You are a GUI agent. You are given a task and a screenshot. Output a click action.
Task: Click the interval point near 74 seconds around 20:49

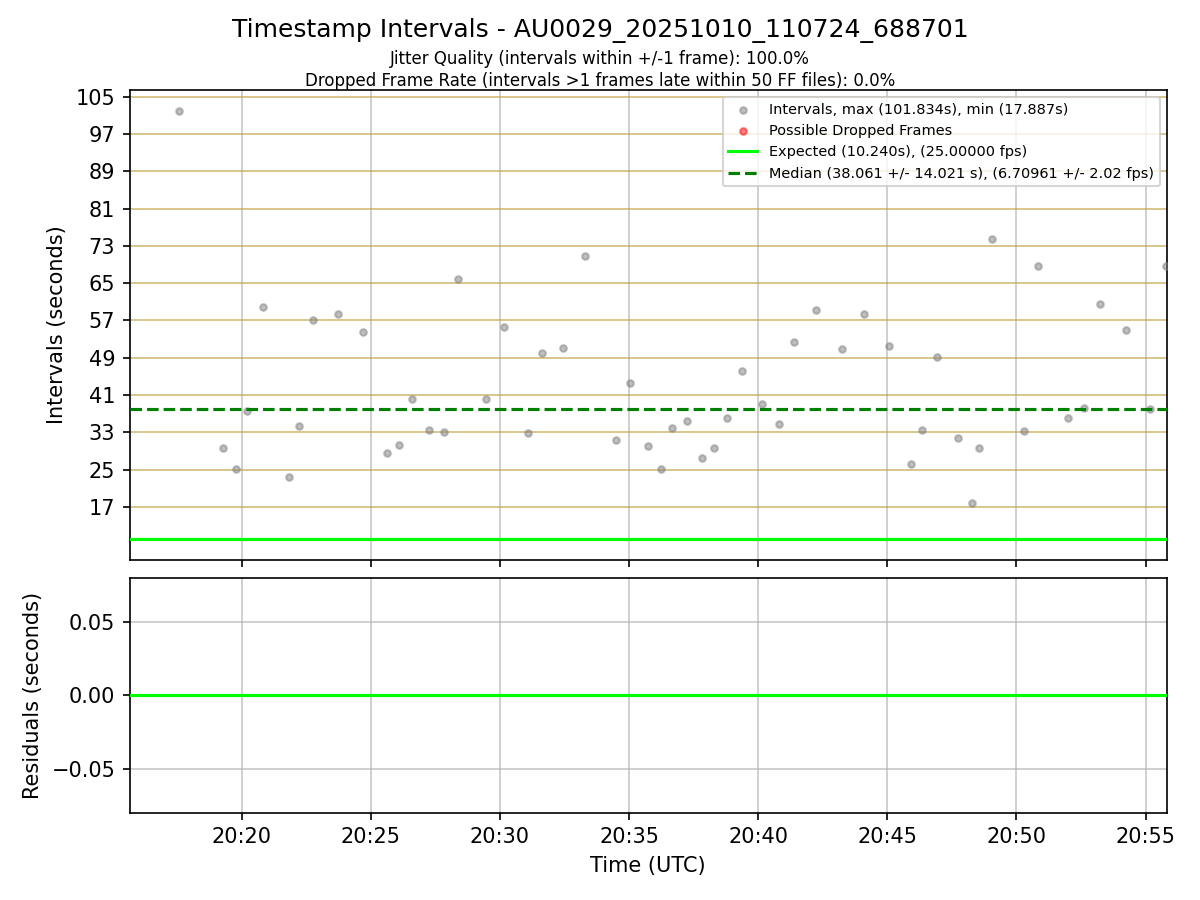(992, 239)
